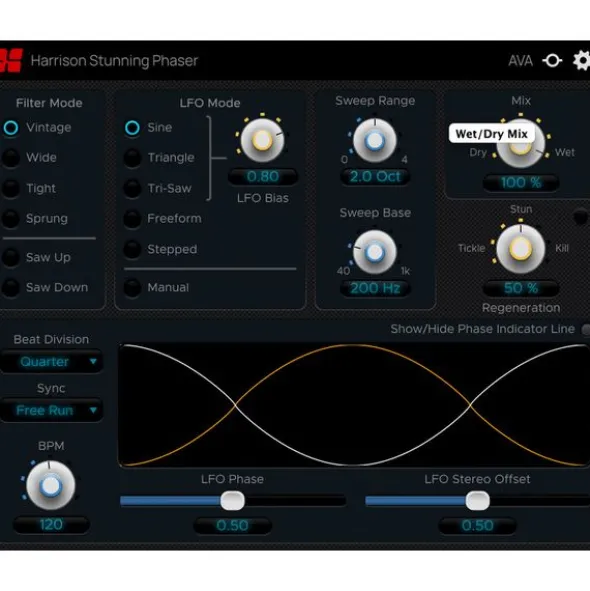Click the Regeneration knob
This screenshot has height=591, width=590.
pos(521,249)
